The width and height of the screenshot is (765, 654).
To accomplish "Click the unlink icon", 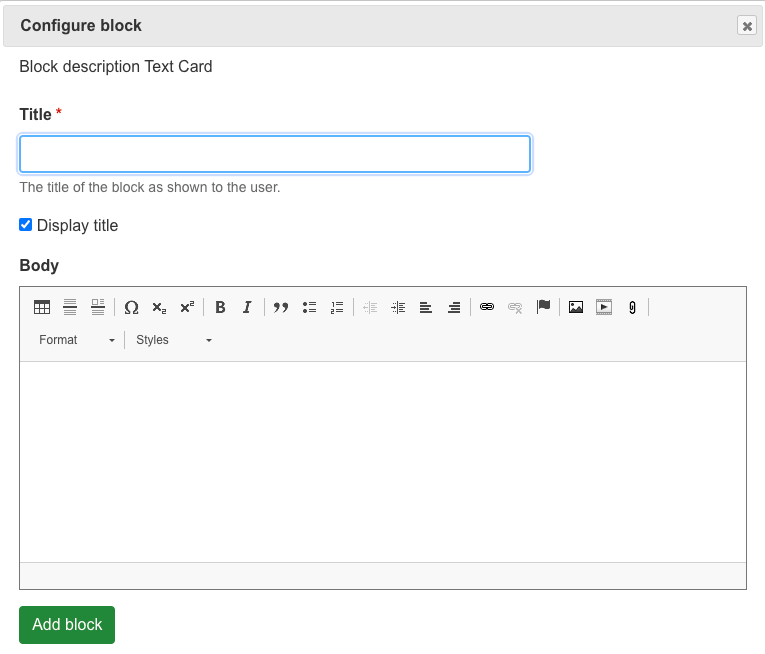I will click(x=515, y=307).
